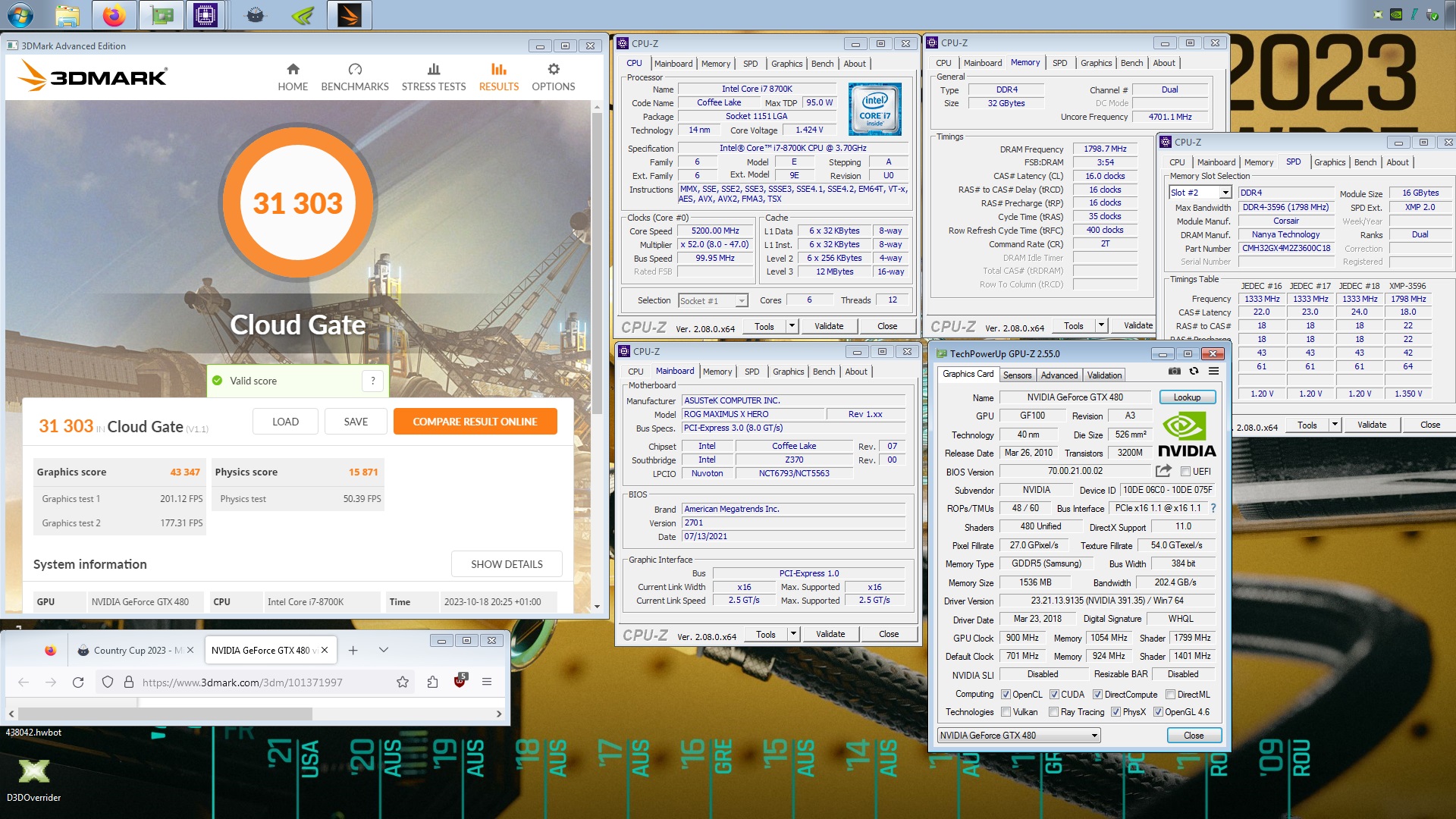
Task: Open 3DMark Results section
Action: click(x=499, y=77)
